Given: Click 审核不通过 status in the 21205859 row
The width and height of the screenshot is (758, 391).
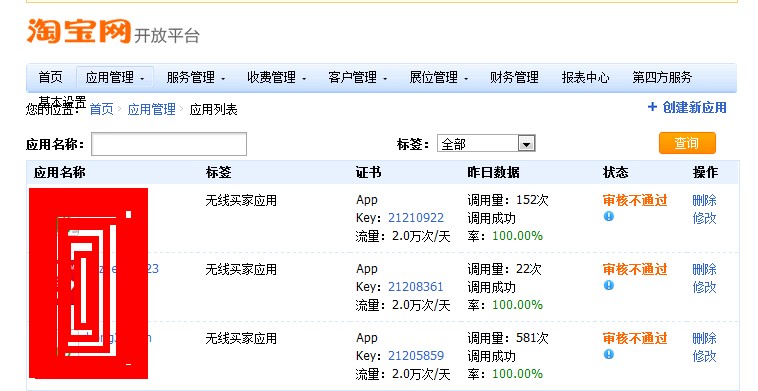Looking at the screenshot, I should 635,338.
